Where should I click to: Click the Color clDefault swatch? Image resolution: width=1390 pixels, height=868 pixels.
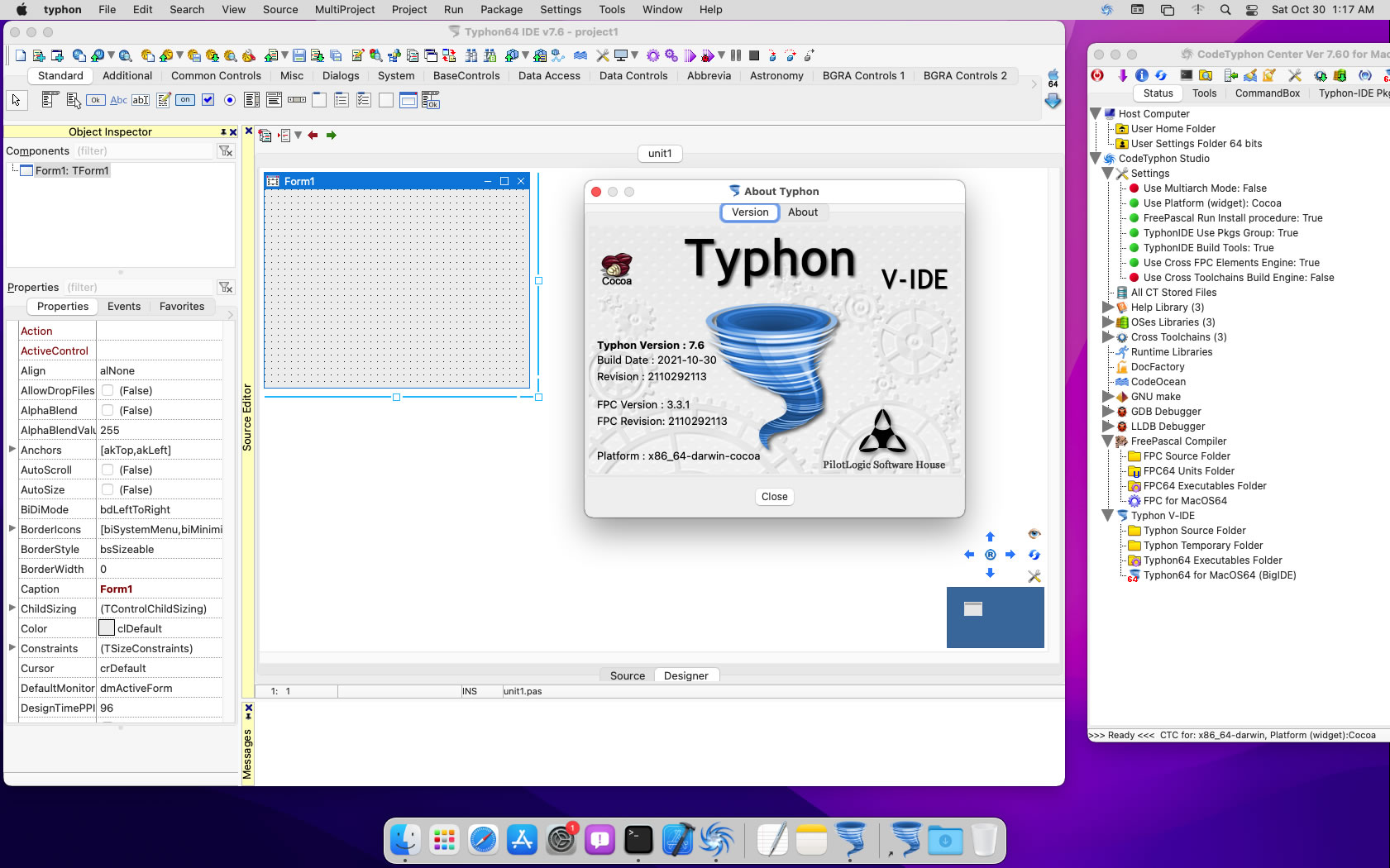point(107,628)
